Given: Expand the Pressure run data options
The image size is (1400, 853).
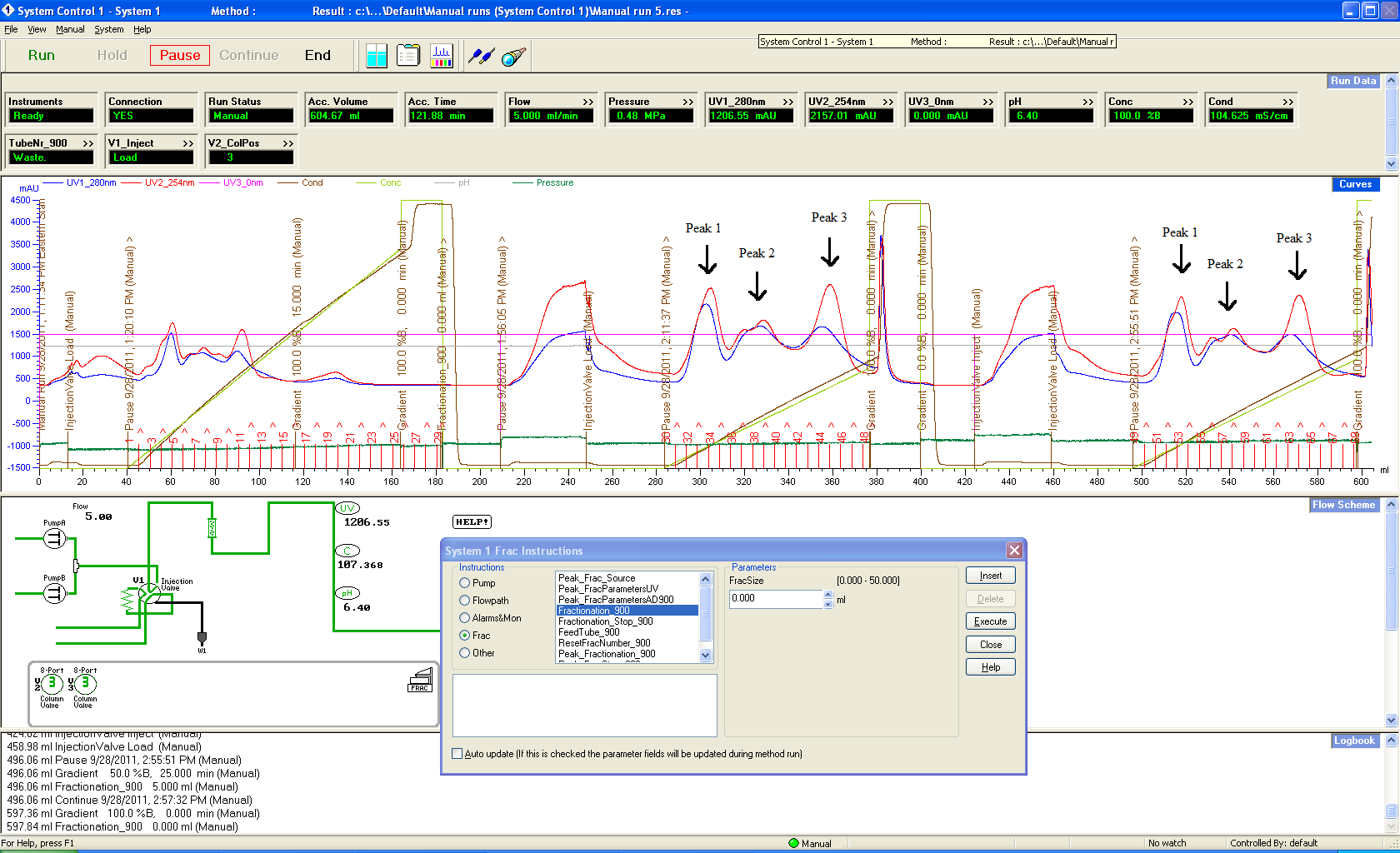Looking at the screenshot, I should [x=687, y=102].
